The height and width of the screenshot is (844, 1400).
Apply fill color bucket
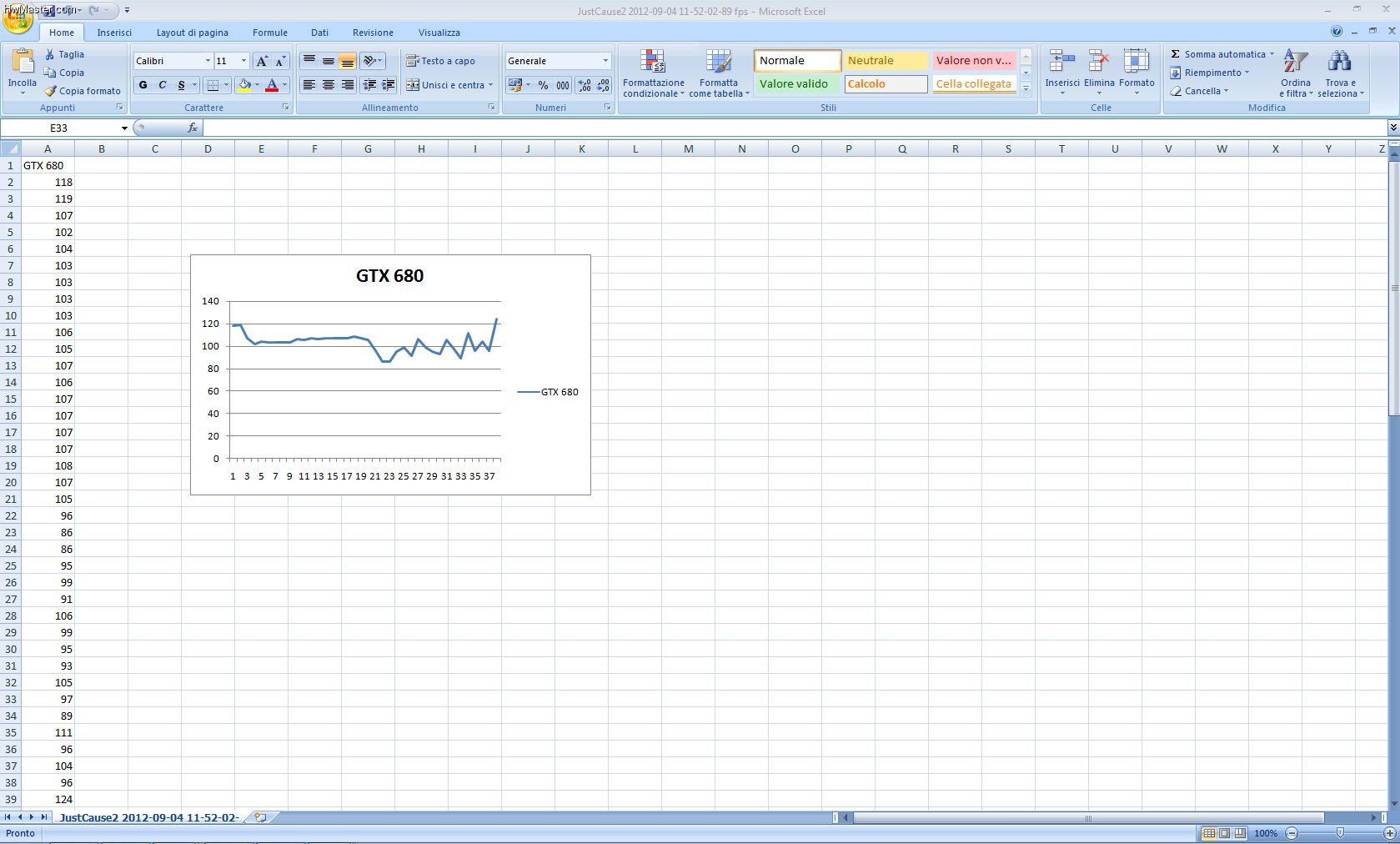click(244, 85)
